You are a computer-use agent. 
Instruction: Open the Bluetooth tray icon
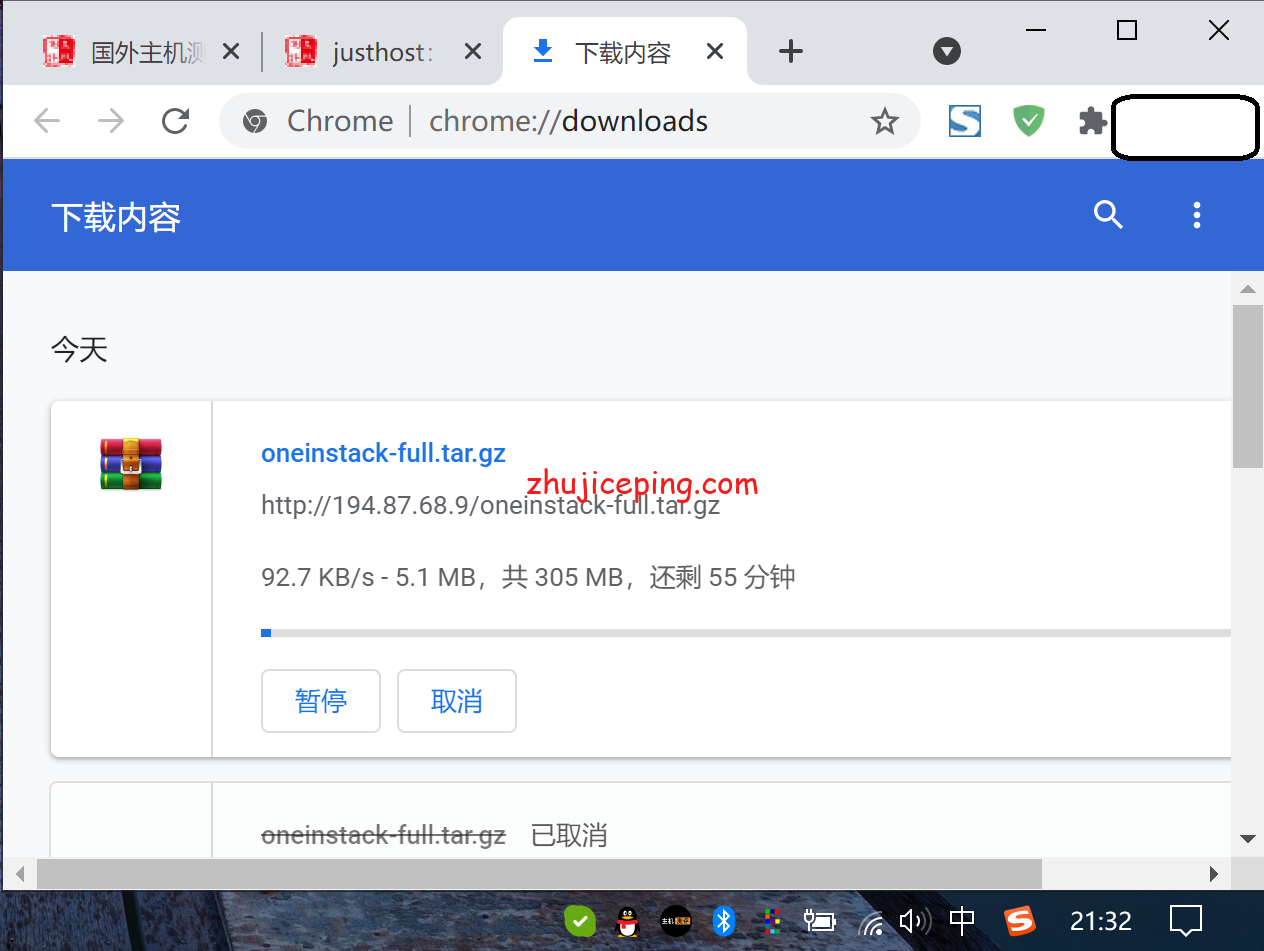point(724,921)
